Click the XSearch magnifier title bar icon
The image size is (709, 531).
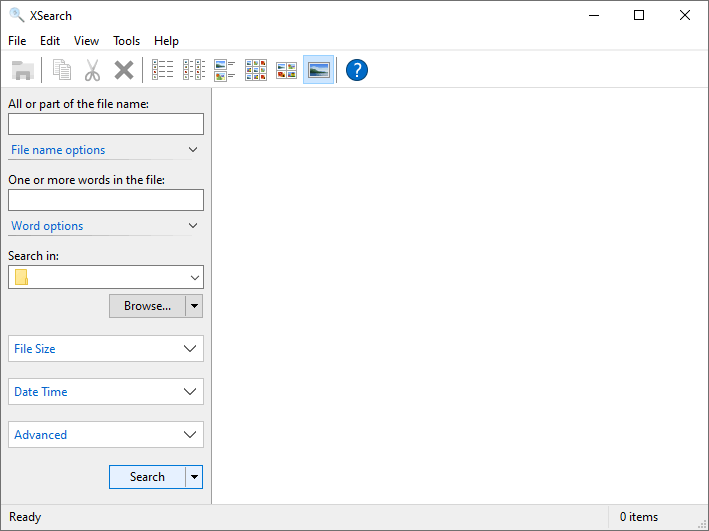coord(17,15)
